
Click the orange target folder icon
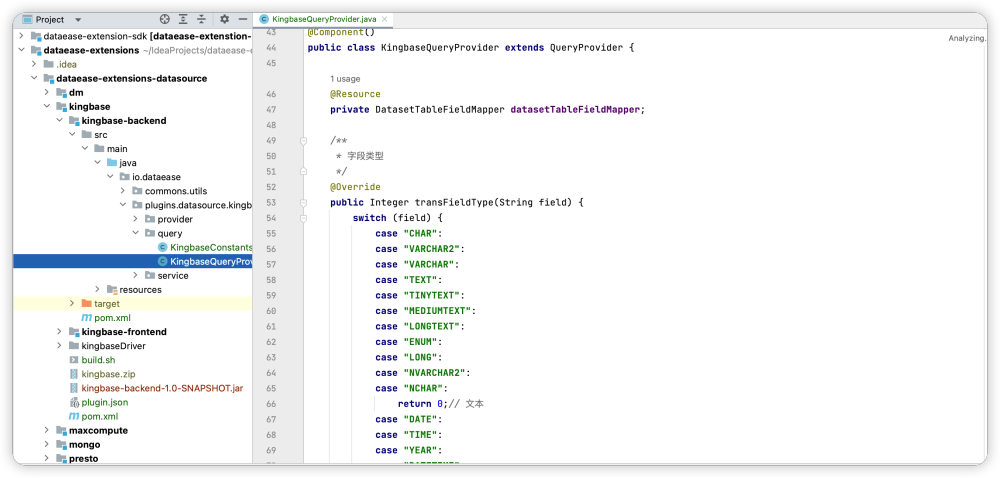(x=87, y=303)
